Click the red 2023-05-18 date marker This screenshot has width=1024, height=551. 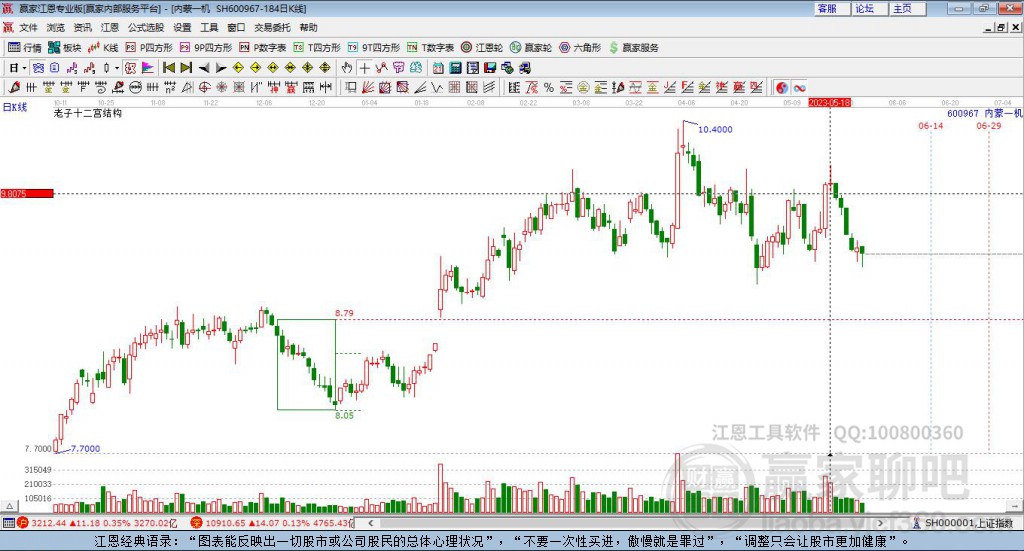pyautogui.click(x=829, y=102)
